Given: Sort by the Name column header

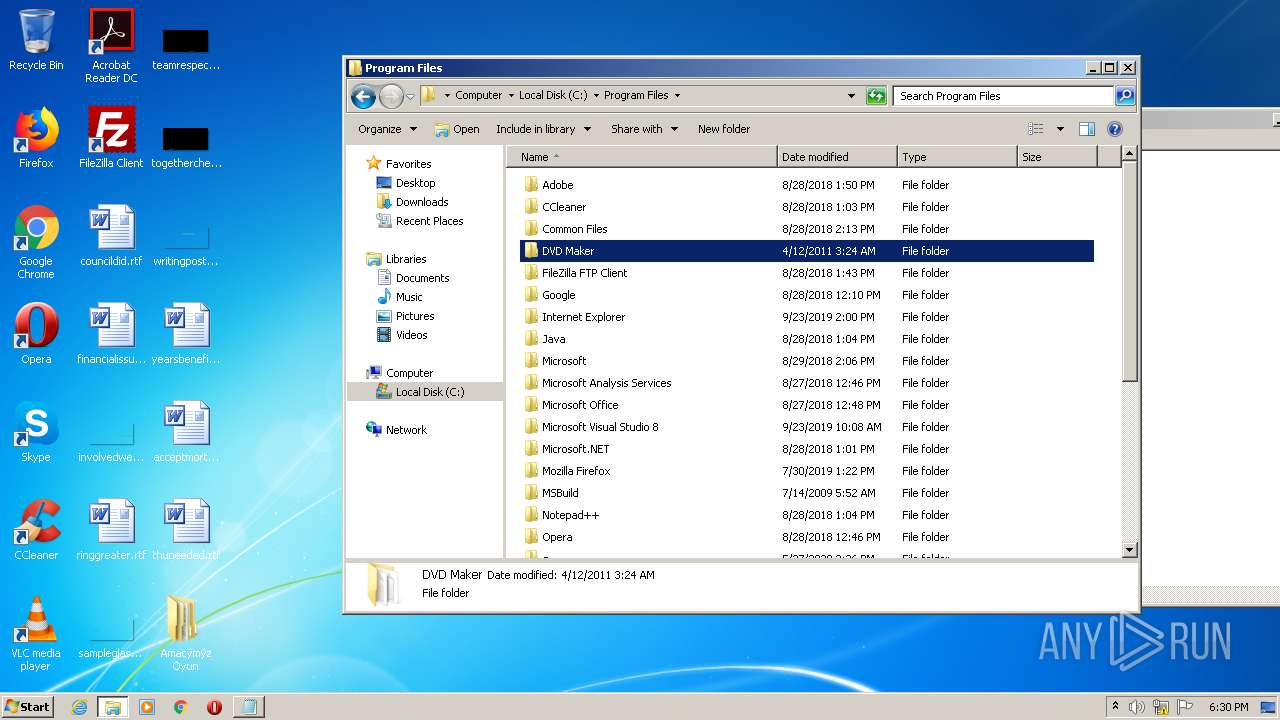Looking at the screenshot, I should 642,157.
